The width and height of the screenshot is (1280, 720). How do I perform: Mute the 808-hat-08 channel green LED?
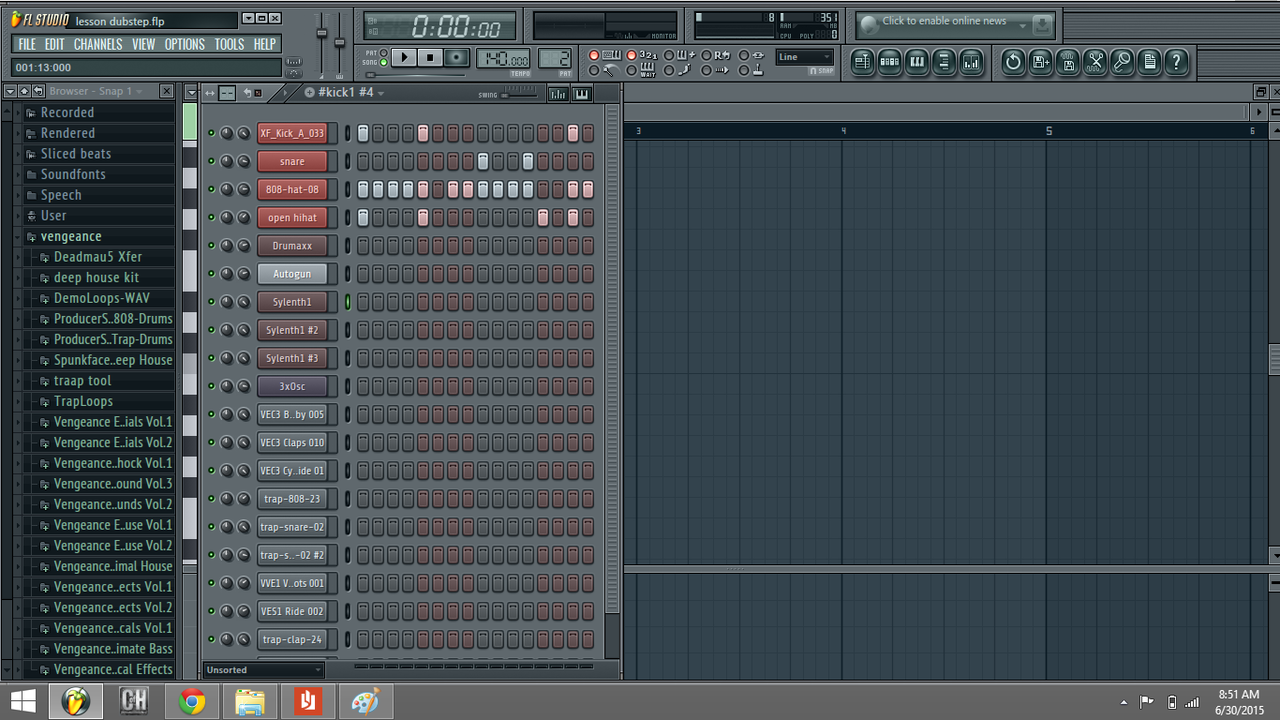(x=211, y=189)
